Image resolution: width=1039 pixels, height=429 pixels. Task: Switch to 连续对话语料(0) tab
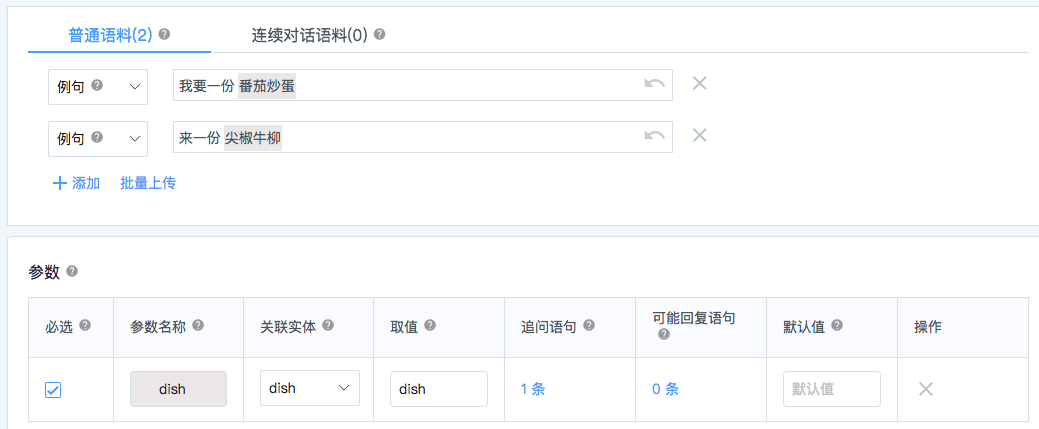(309, 34)
